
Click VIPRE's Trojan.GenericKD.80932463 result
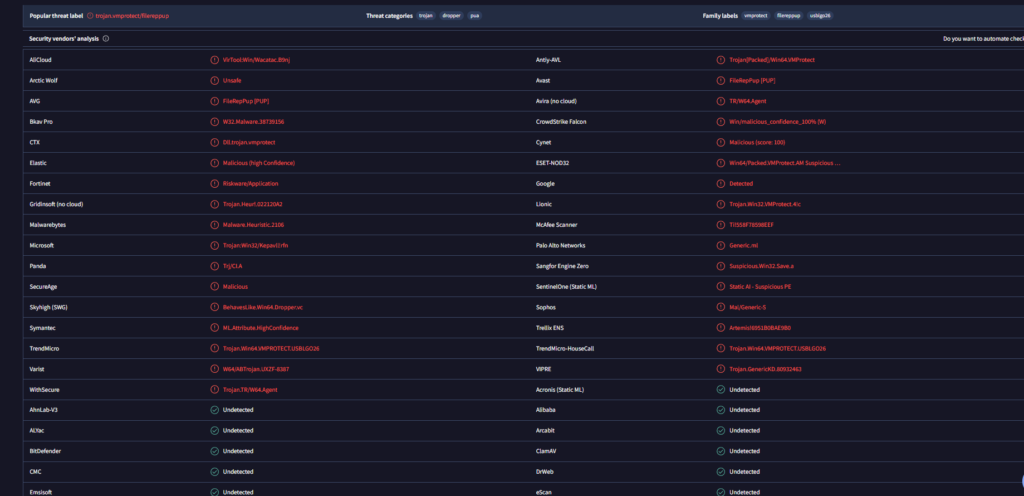[x=765, y=369]
